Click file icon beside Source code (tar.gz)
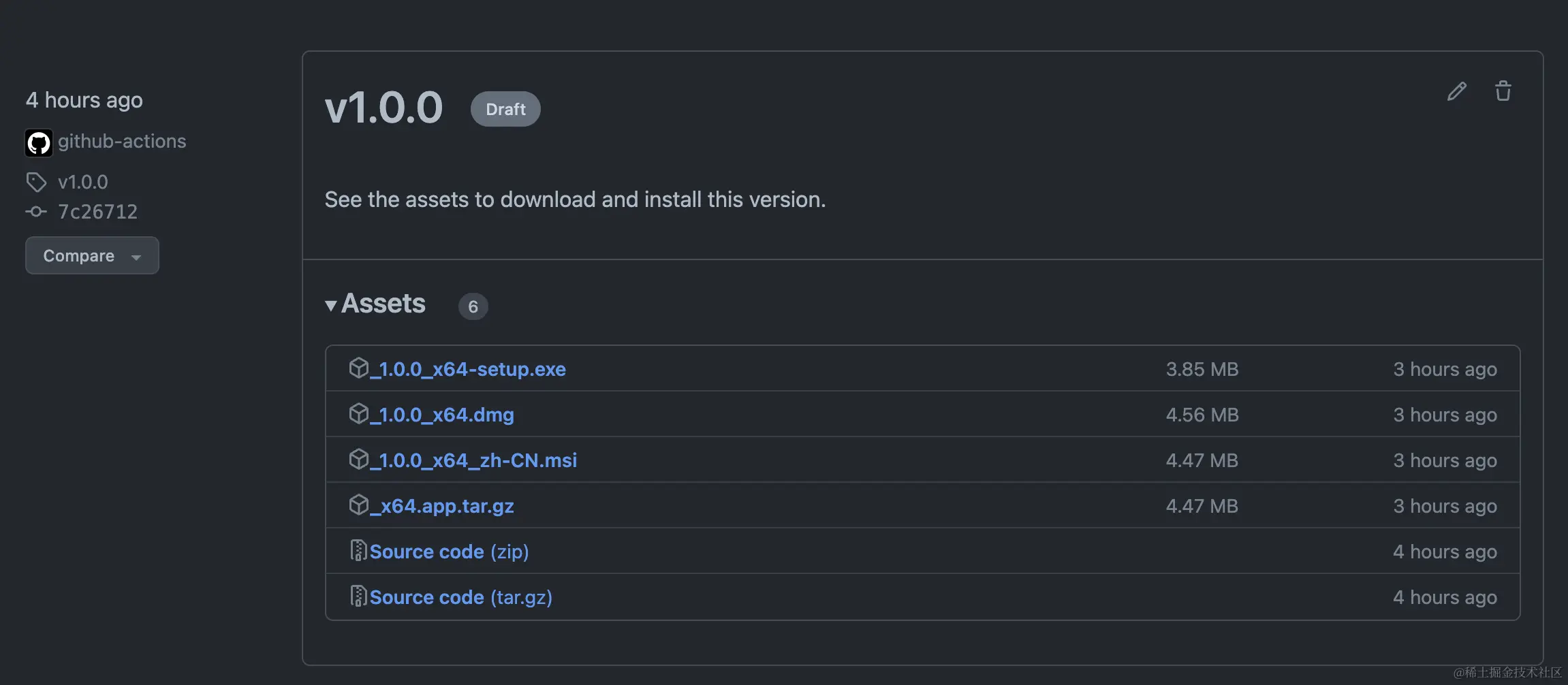This screenshot has height=685, width=1568. tap(358, 596)
